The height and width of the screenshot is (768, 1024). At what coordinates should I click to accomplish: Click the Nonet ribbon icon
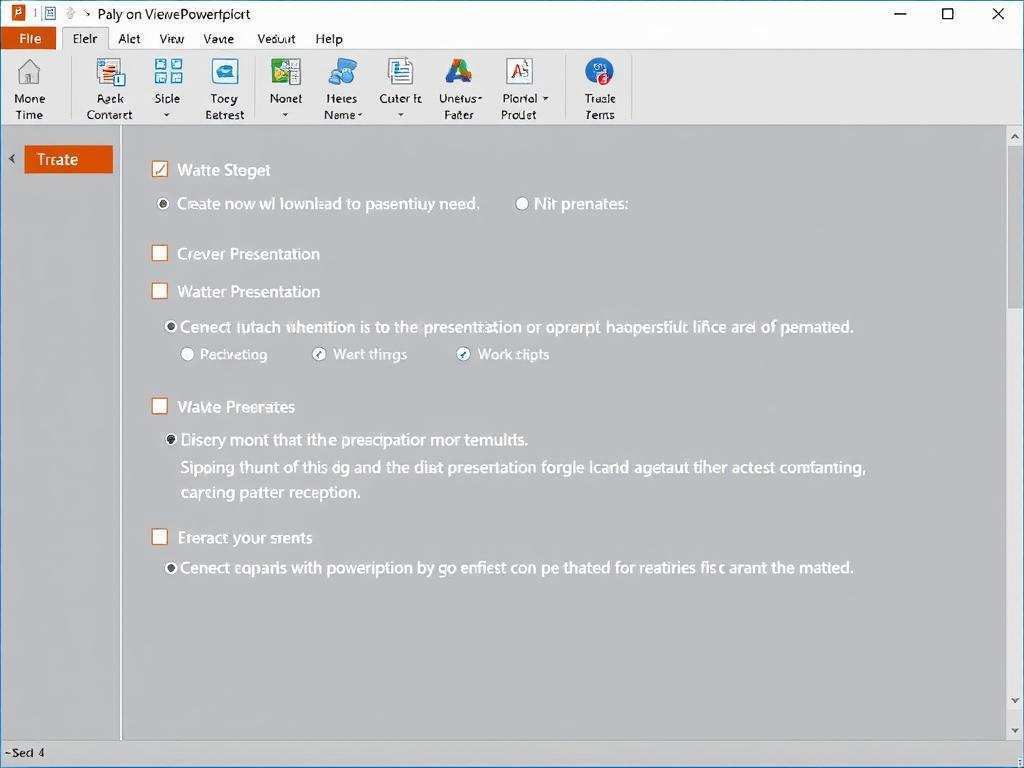point(285,80)
